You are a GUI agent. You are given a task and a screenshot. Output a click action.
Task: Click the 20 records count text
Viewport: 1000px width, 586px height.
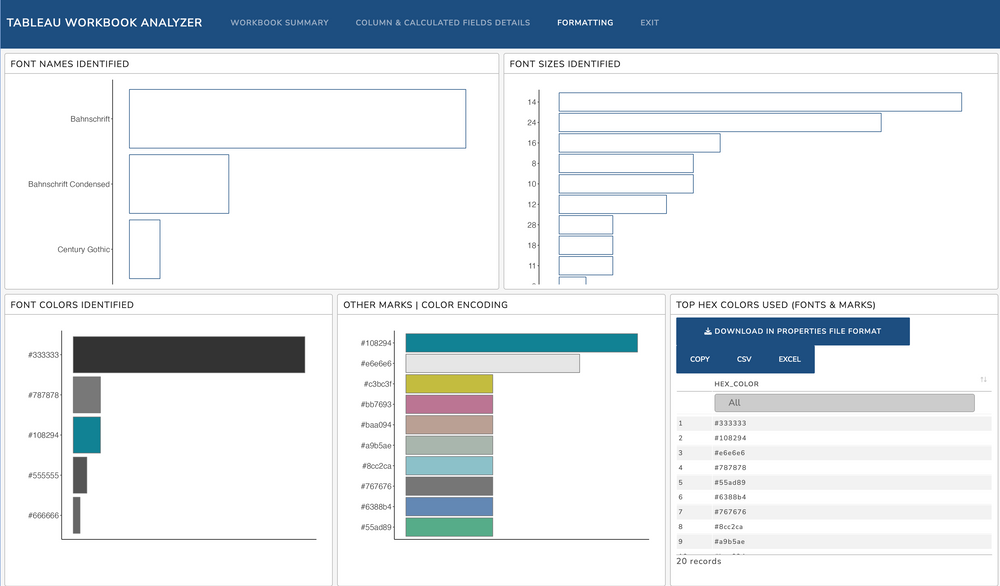coord(698,561)
